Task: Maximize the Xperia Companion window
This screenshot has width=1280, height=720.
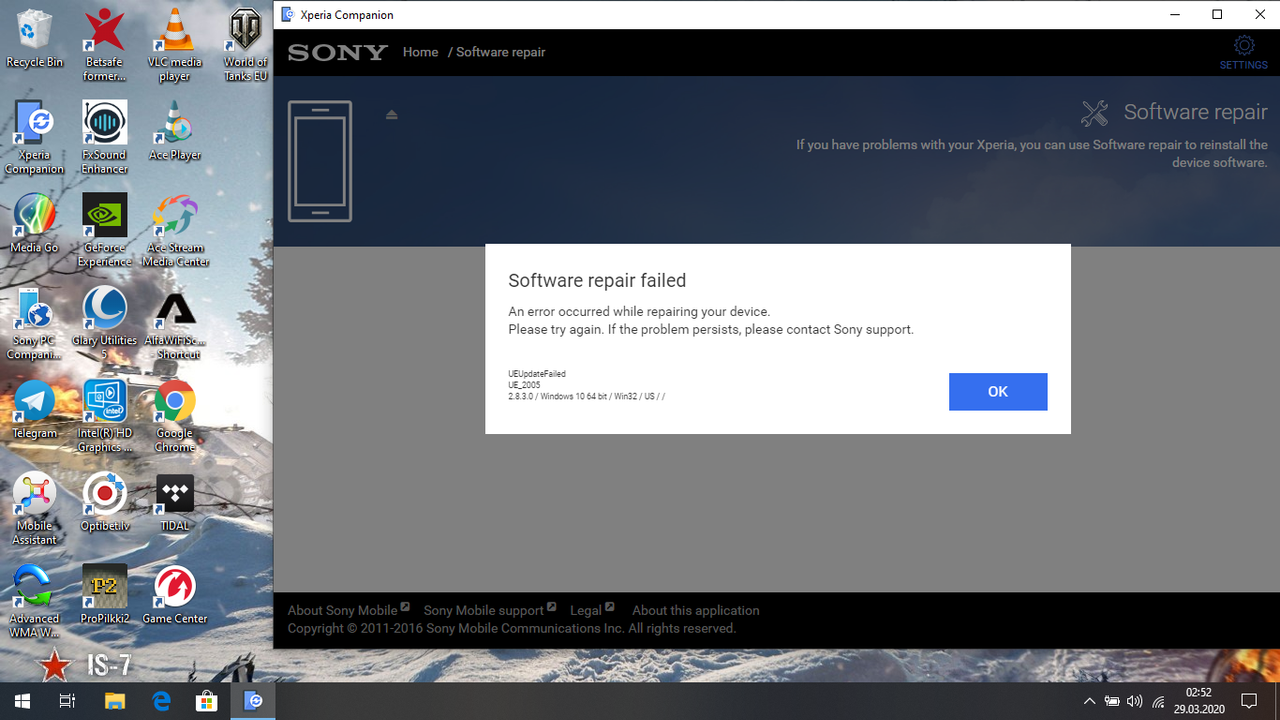Action: tap(1217, 14)
